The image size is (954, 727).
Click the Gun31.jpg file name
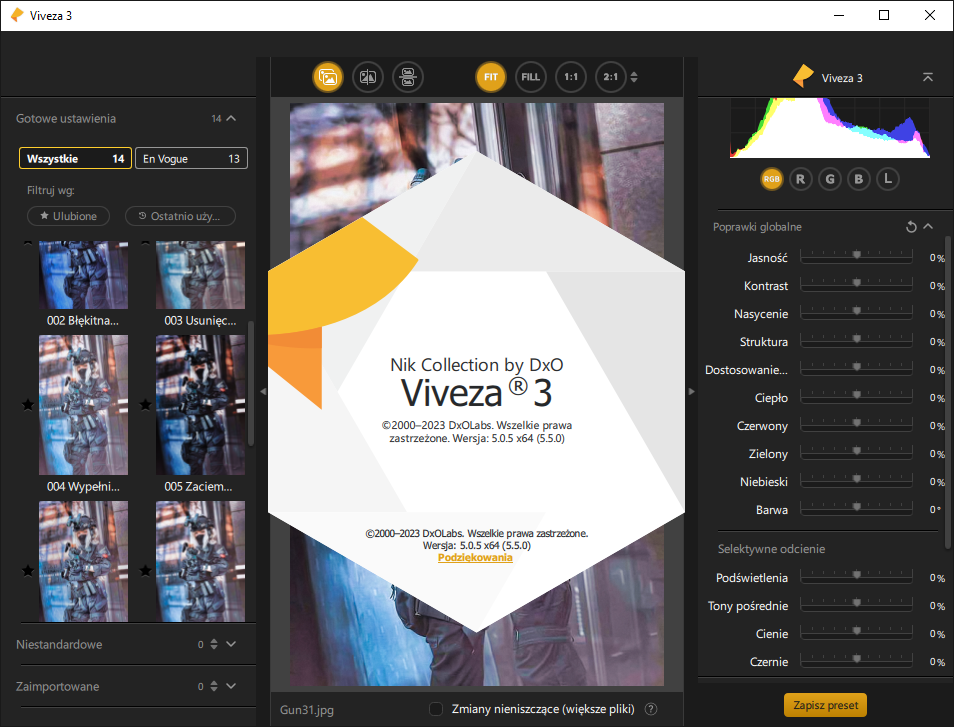click(307, 709)
